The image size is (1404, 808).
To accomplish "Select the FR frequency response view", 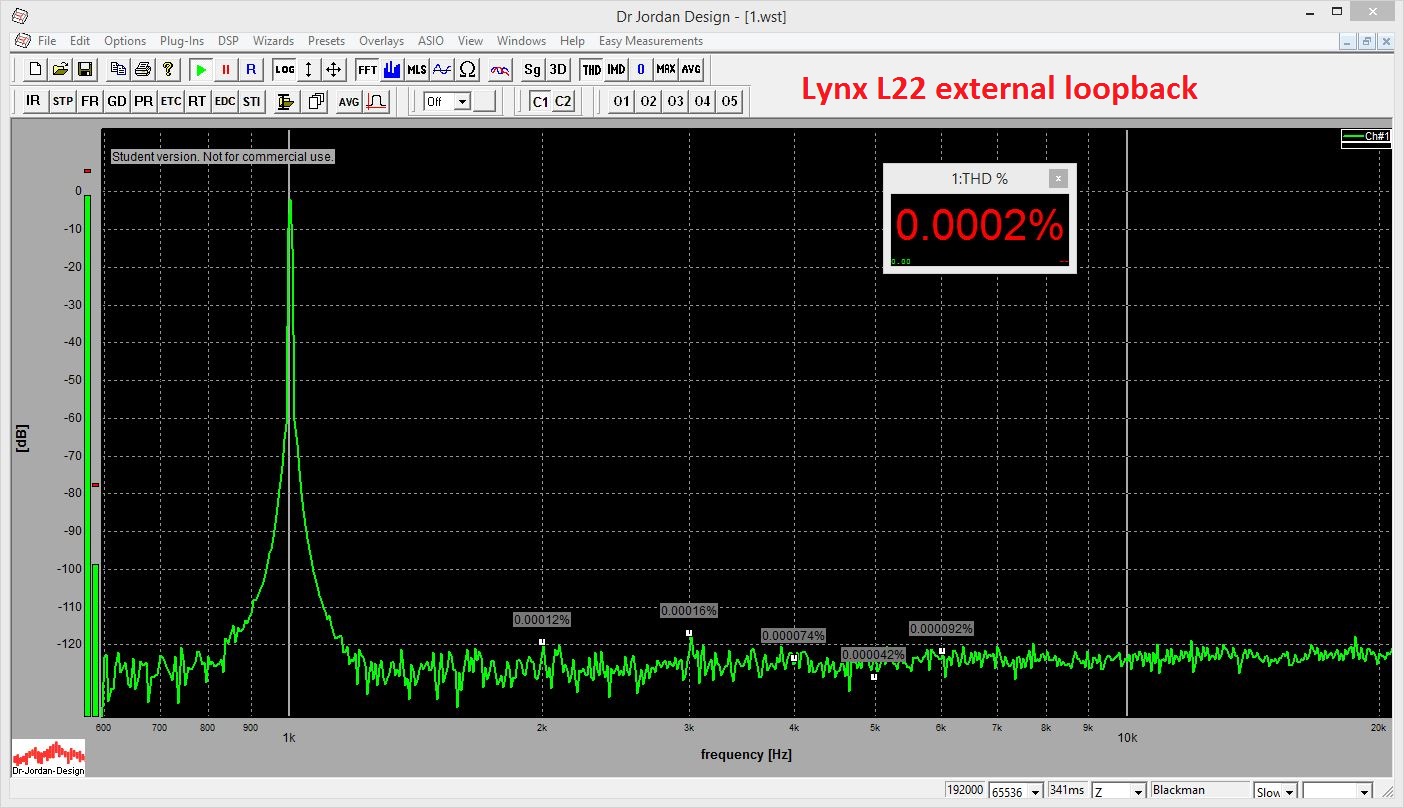I will point(90,101).
